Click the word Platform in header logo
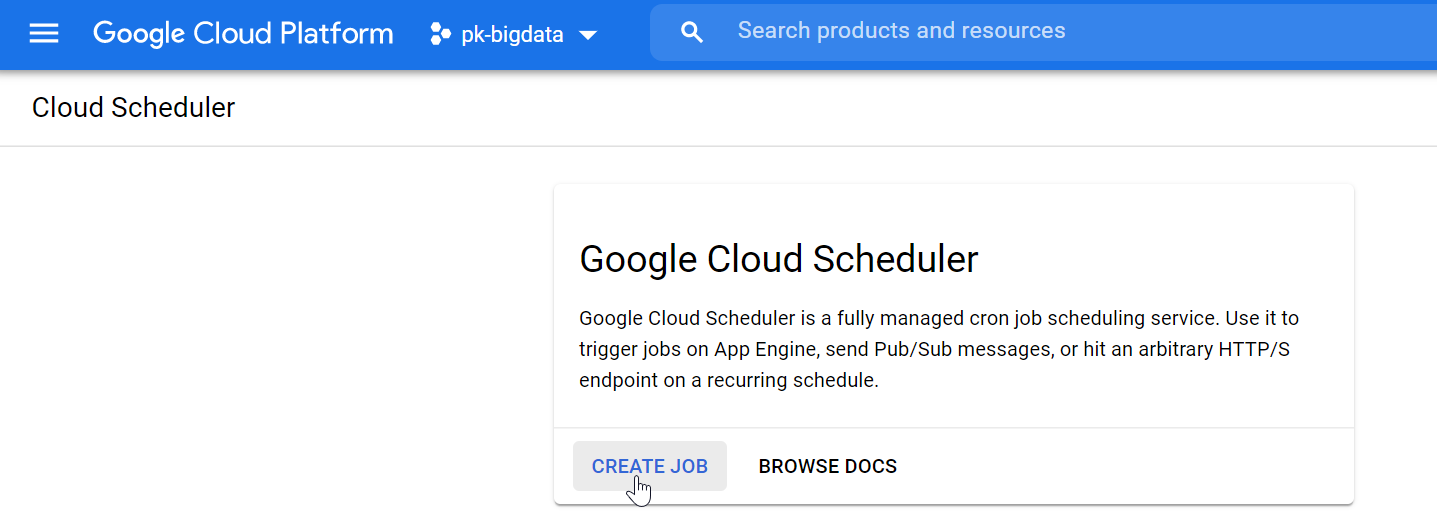This screenshot has width=1437, height=524. click(x=336, y=34)
